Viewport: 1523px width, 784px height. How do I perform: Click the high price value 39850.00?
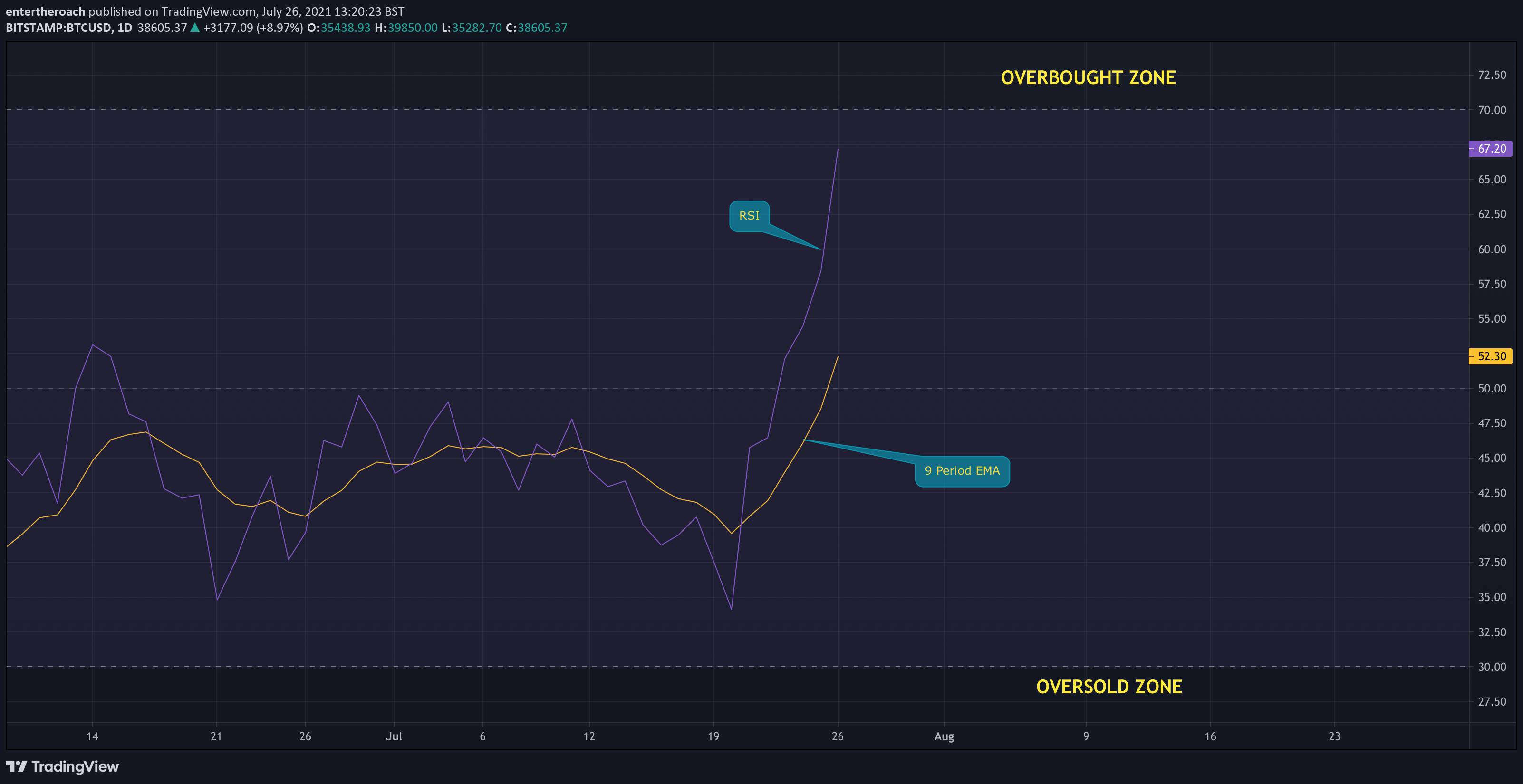coord(413,28)
